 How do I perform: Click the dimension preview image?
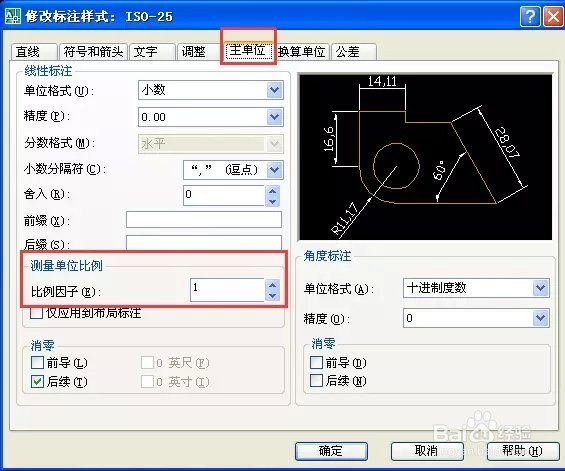pos(426,157)
